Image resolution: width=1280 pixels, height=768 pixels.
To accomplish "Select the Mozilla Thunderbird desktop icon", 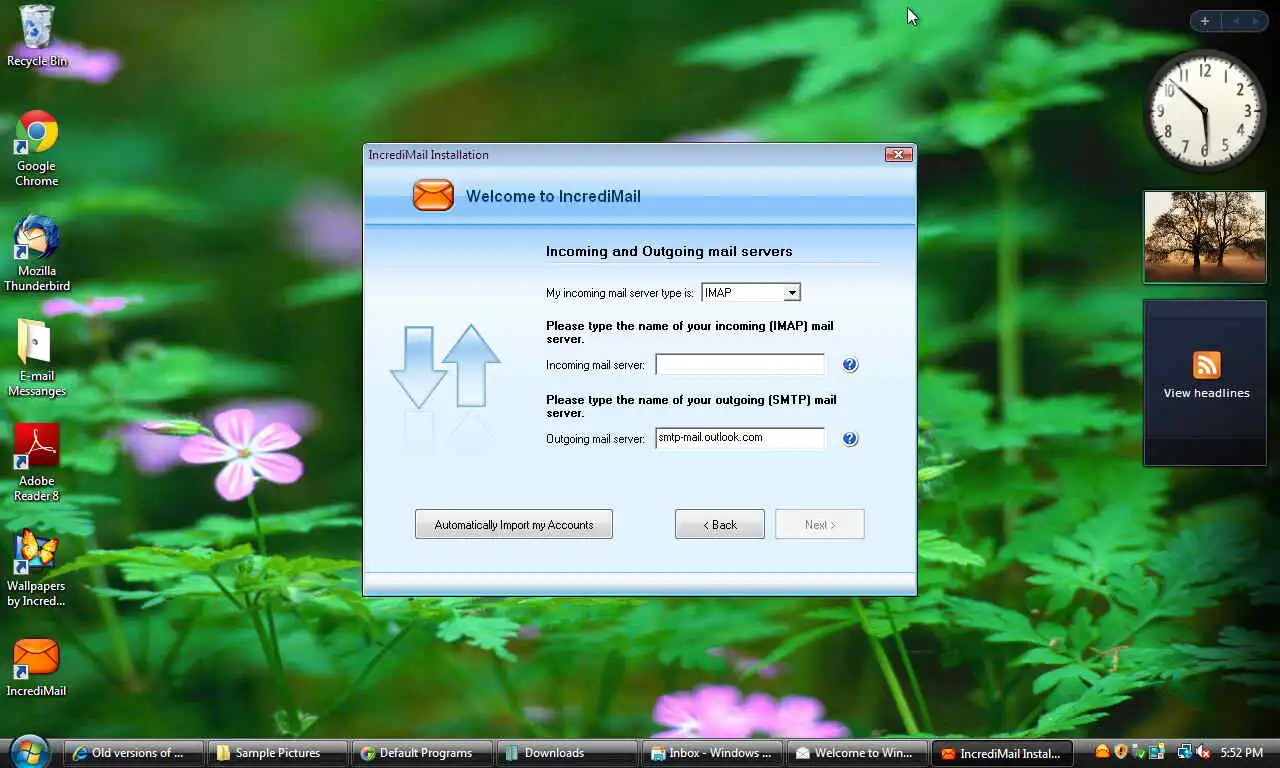I will (36, 253).
